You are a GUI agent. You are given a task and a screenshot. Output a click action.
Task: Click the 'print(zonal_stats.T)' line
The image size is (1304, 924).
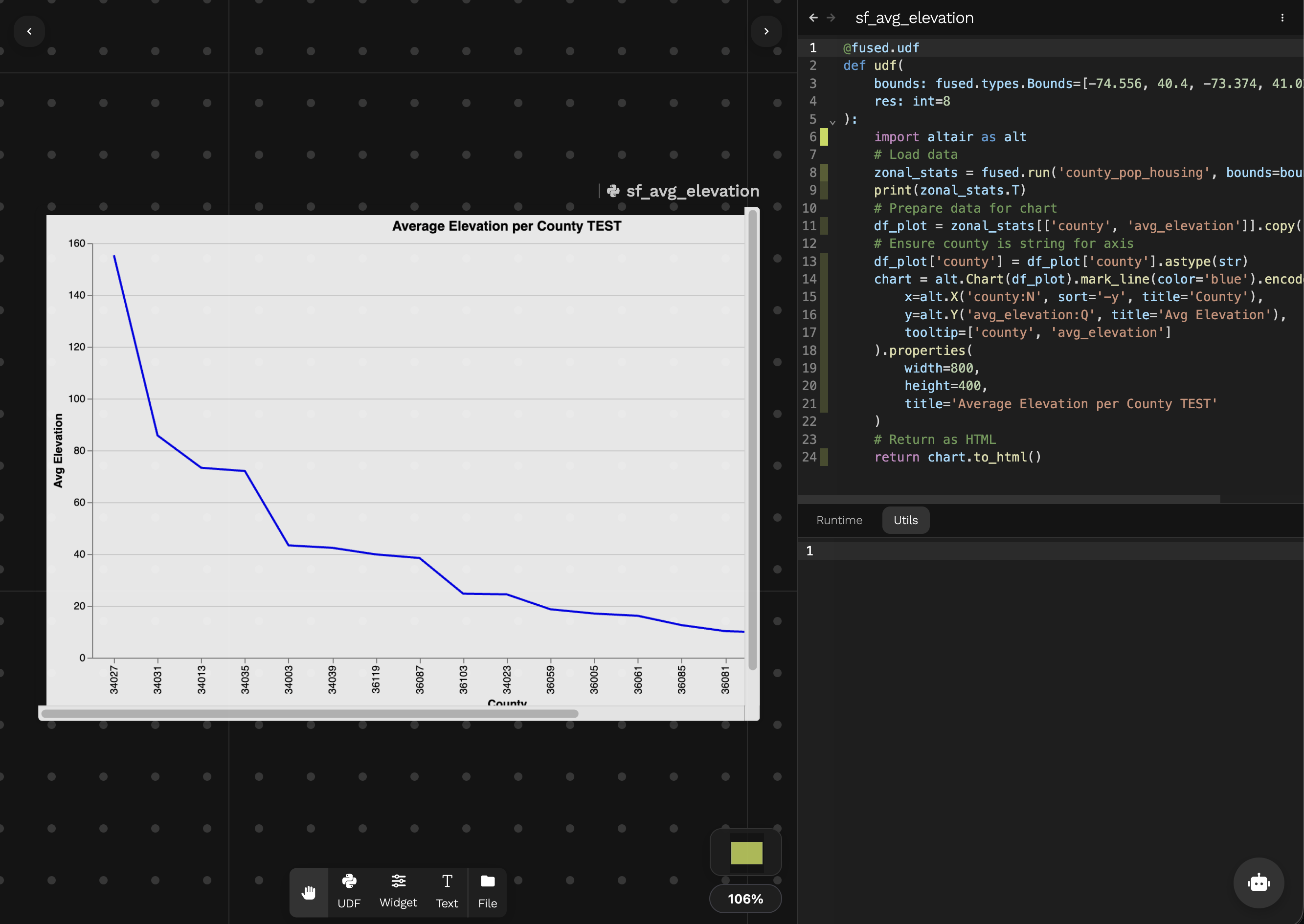(950, 190)
